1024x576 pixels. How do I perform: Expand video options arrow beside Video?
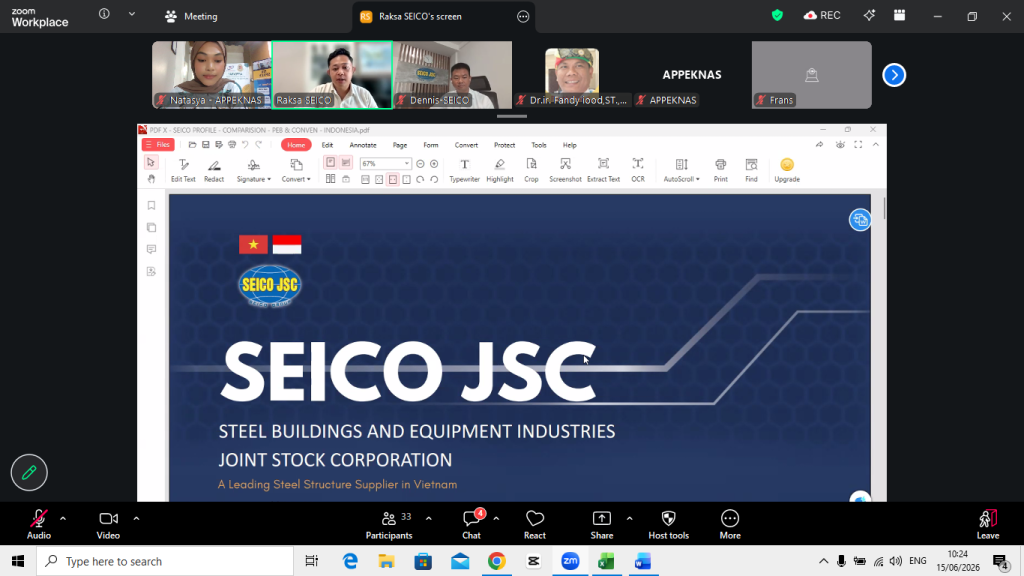[136, 519]
